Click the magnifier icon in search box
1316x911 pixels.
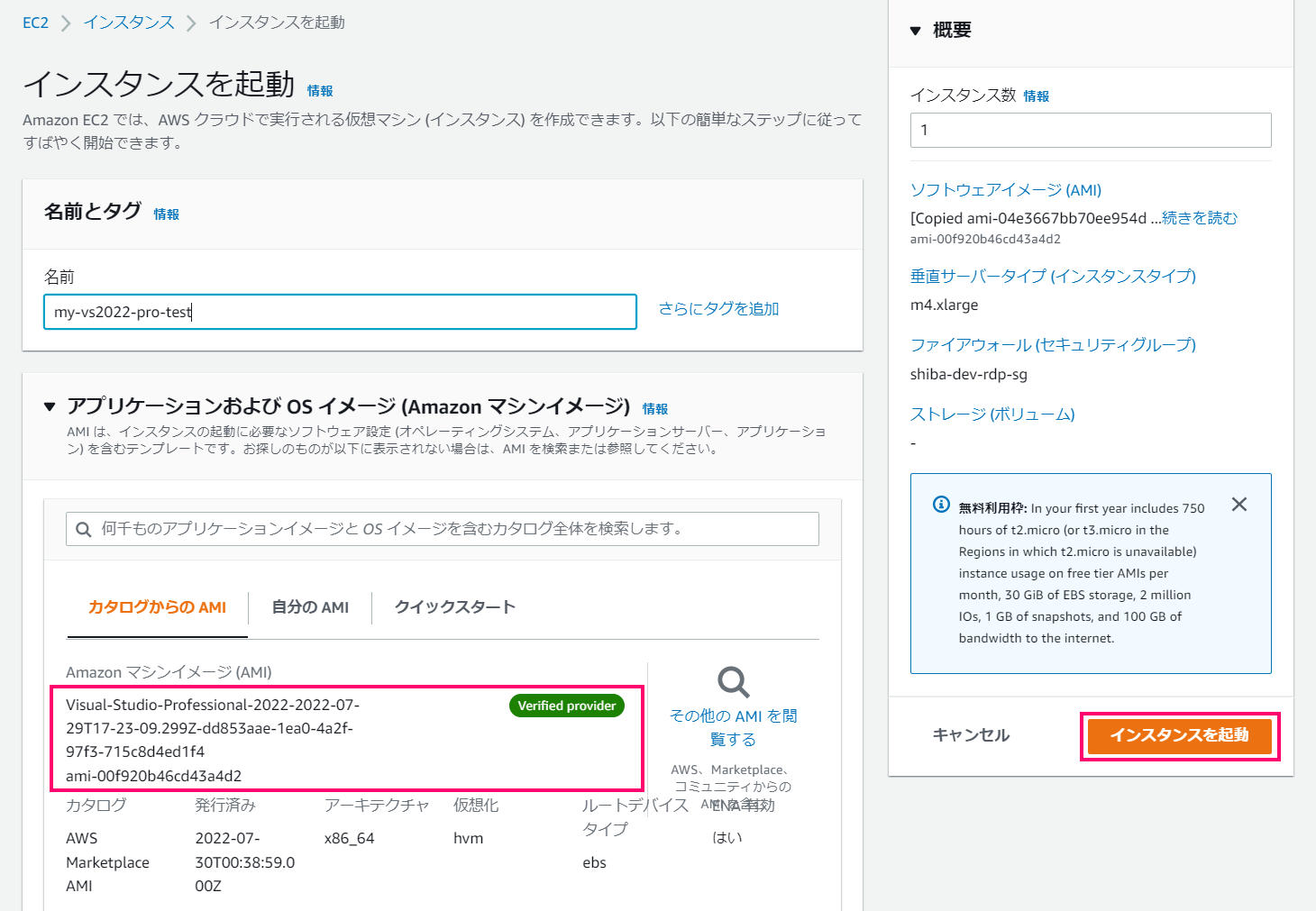[x=84, y=530]
